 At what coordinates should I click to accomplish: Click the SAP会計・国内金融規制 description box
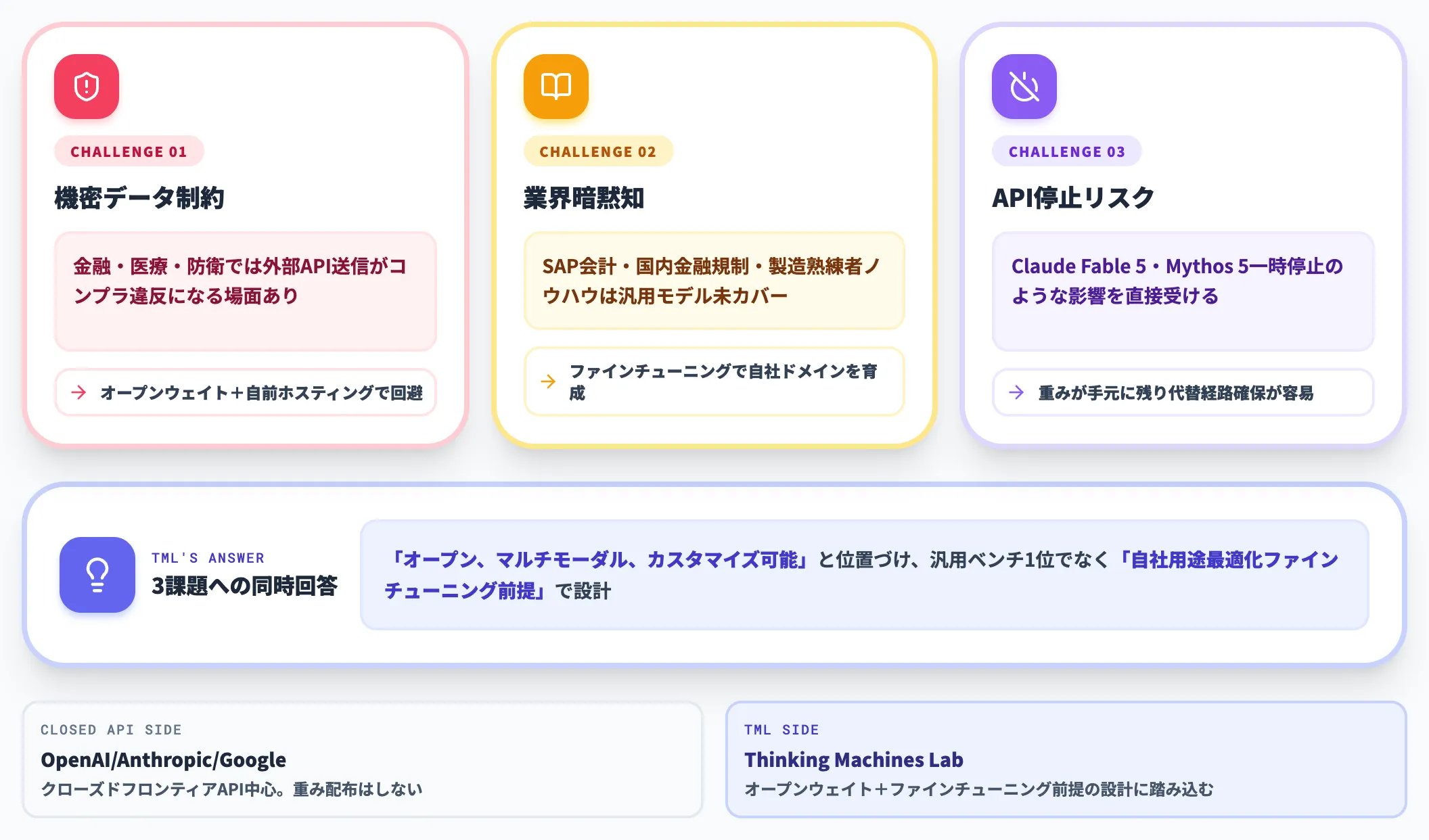point(714,281)
